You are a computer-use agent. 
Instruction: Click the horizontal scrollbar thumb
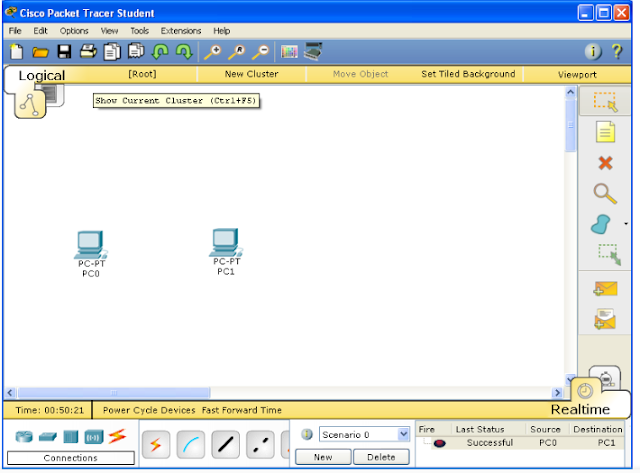[114, 393]
